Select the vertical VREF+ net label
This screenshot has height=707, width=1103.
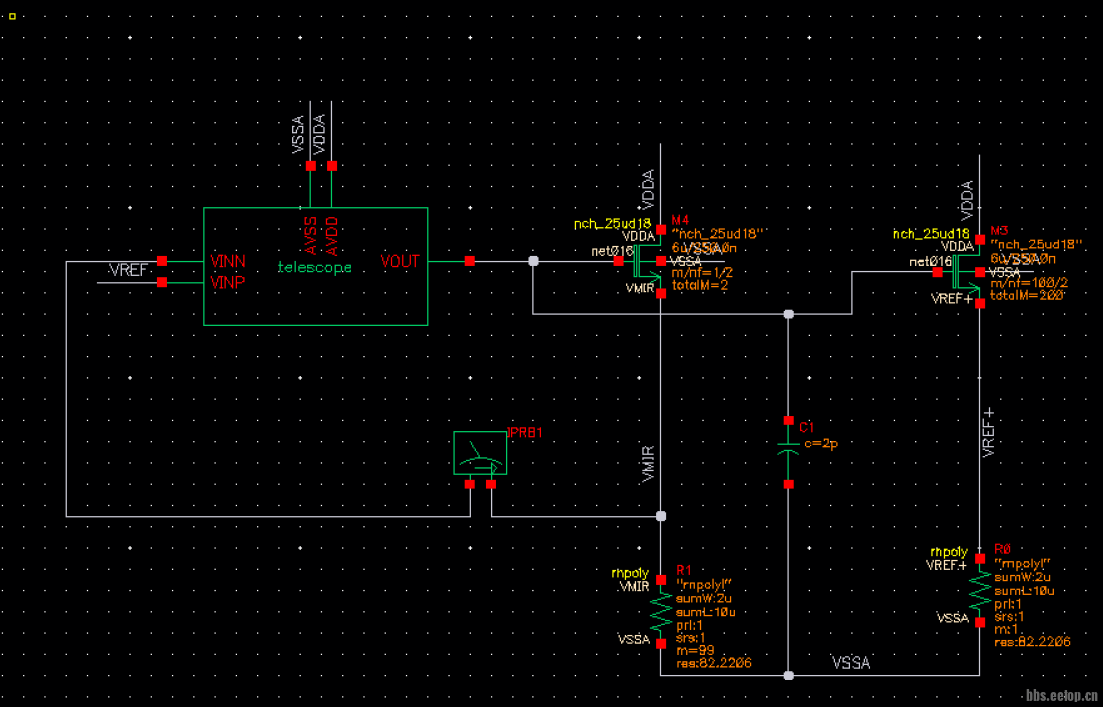(989, 433)
